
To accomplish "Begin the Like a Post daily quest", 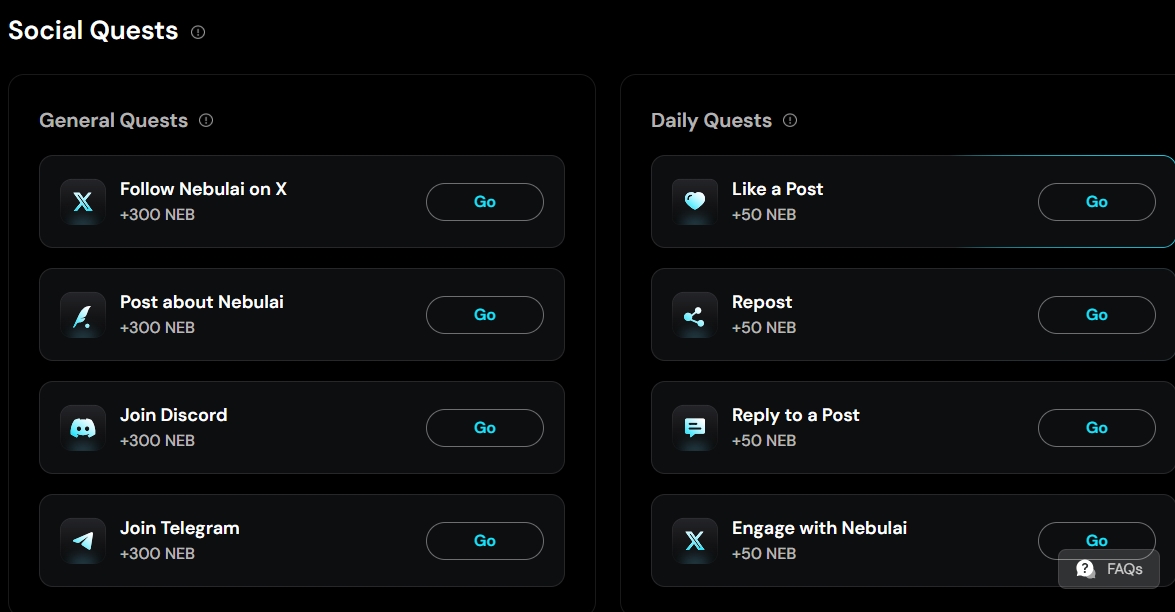I will (1096, 202).
